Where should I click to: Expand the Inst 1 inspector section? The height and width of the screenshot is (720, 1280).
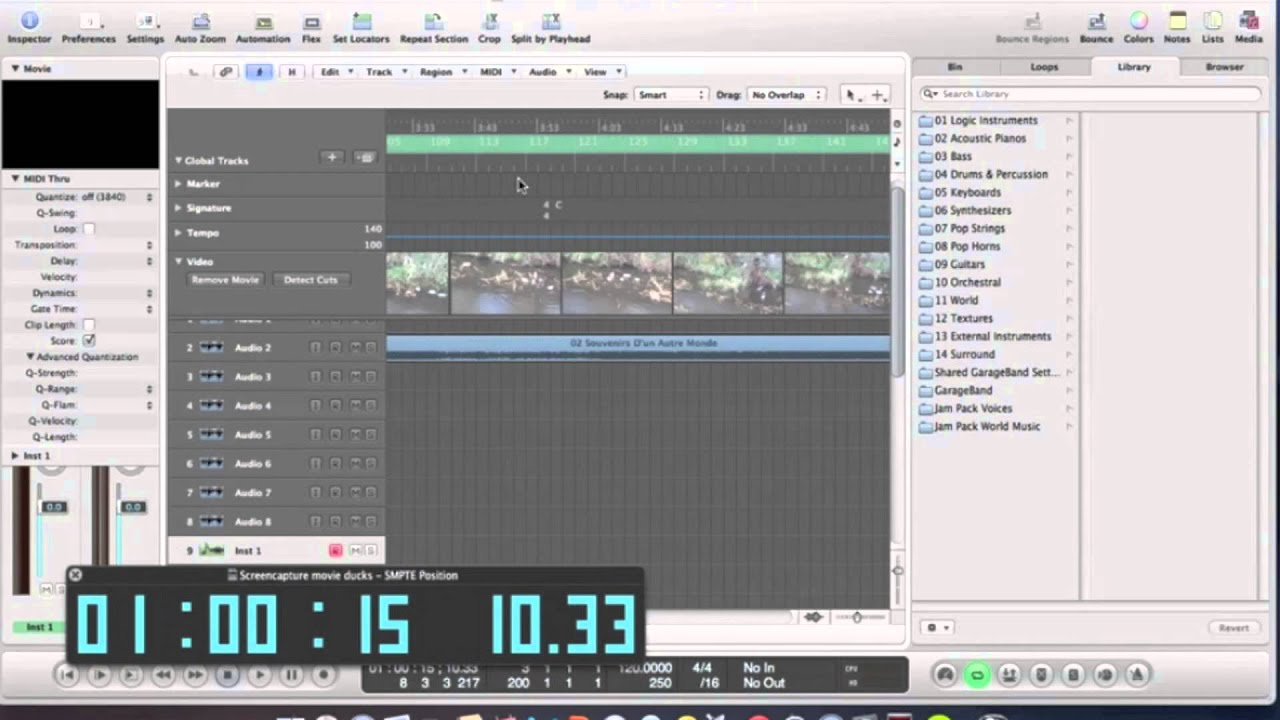point(15,456)
